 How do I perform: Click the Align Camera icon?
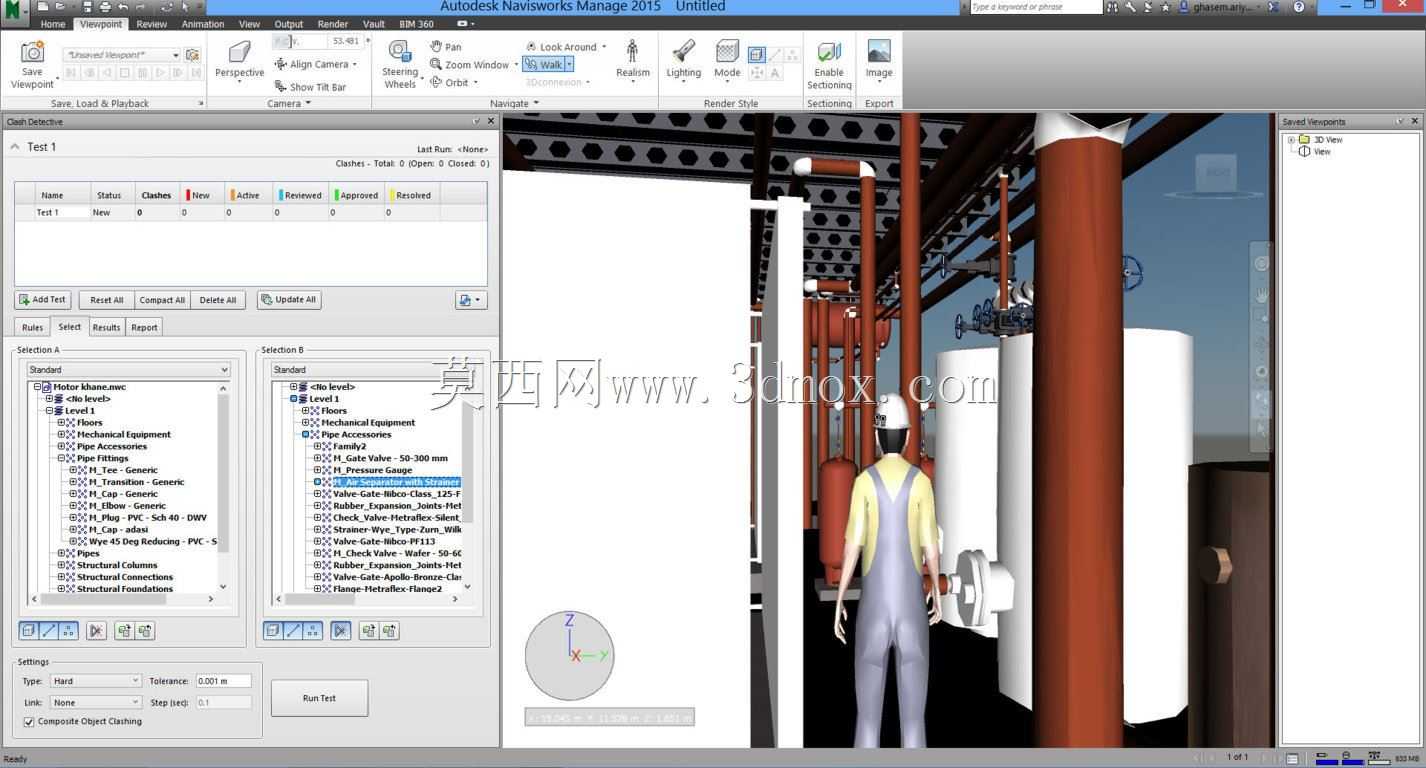[281, 64]
